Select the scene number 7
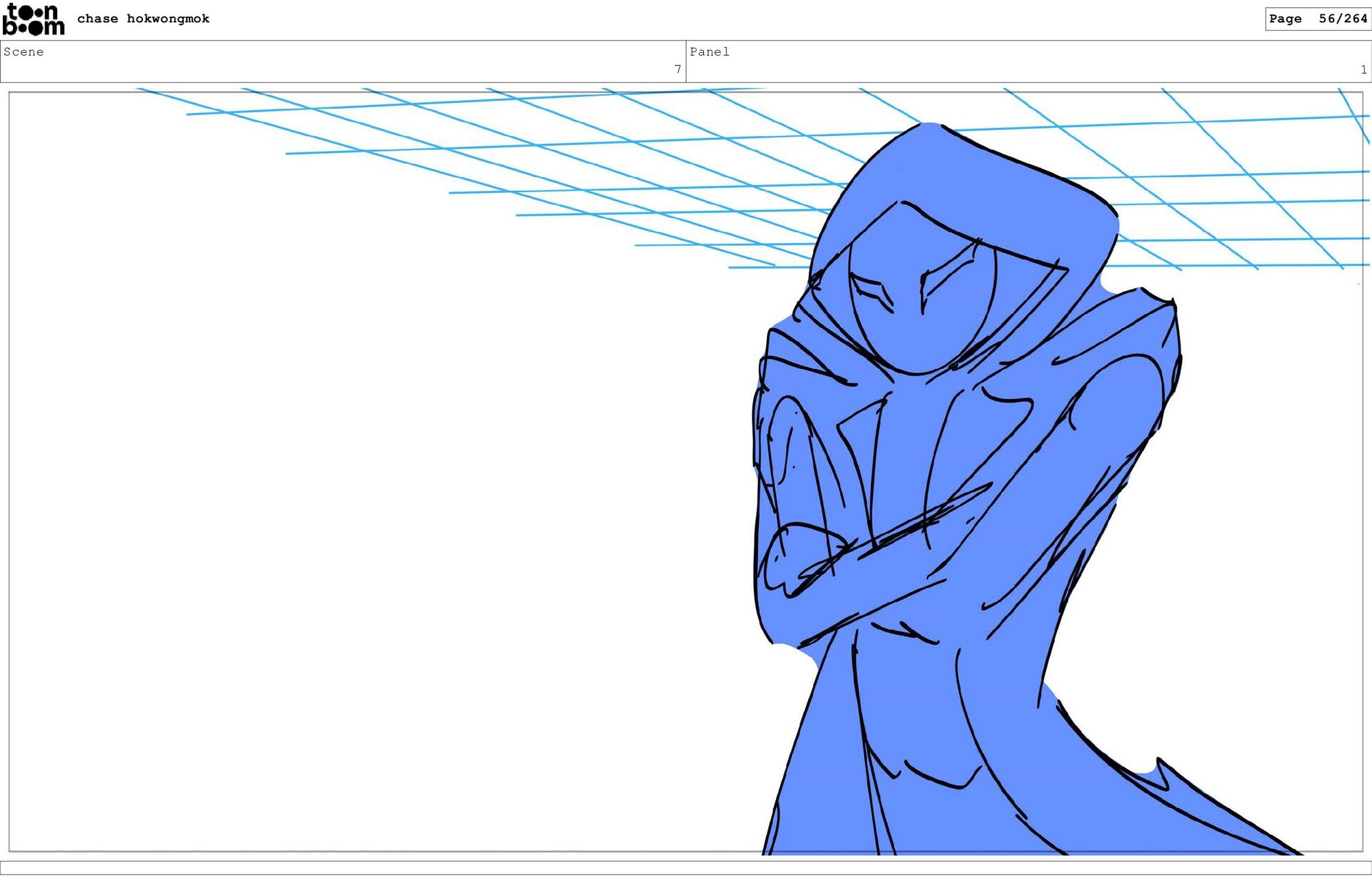 point(677,69)
